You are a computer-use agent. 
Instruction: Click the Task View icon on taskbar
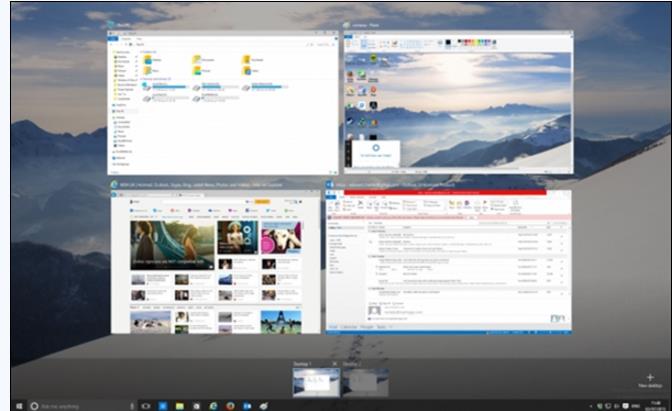click(x=146, y=405)
